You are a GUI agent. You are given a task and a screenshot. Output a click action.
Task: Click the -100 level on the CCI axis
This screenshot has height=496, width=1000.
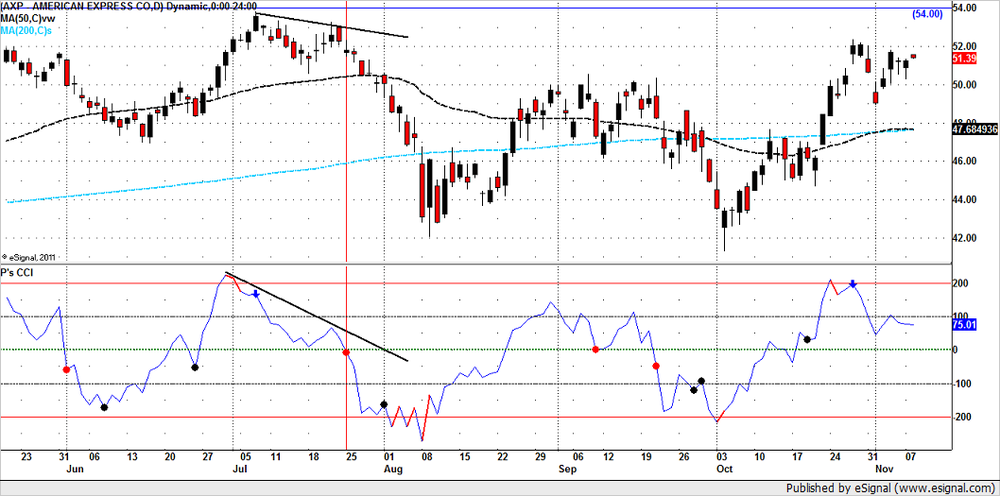click(x=960, y=384)
